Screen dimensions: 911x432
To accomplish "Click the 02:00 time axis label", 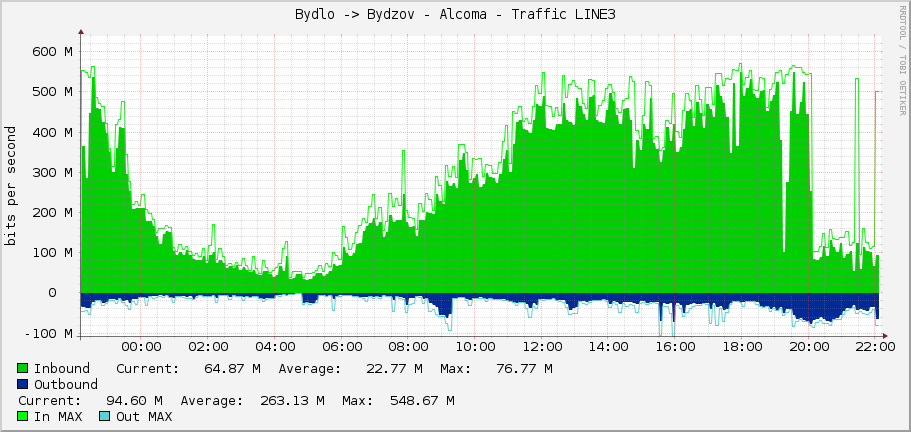I will click(x=209, y=347).
